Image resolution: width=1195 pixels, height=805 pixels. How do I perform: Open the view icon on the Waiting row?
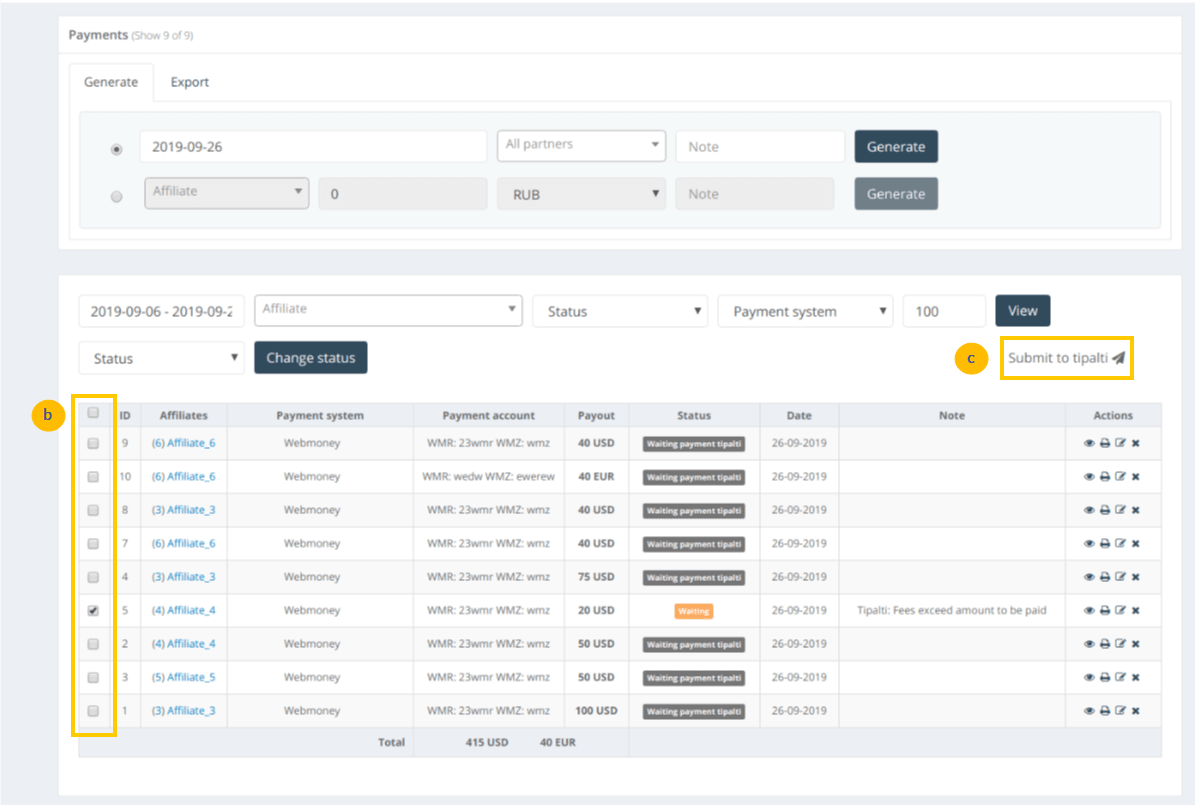(1089, 610)
